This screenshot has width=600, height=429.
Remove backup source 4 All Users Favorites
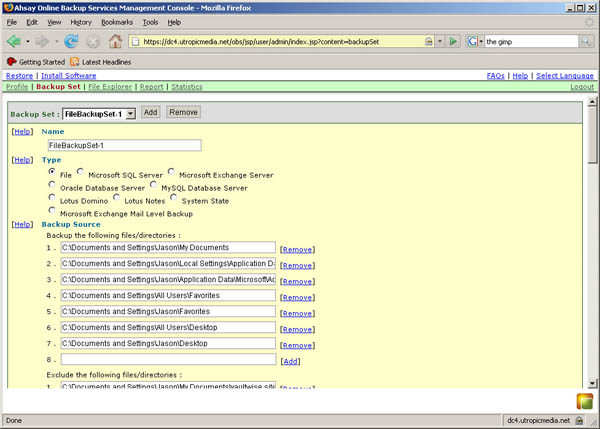[x=297, y=297]
